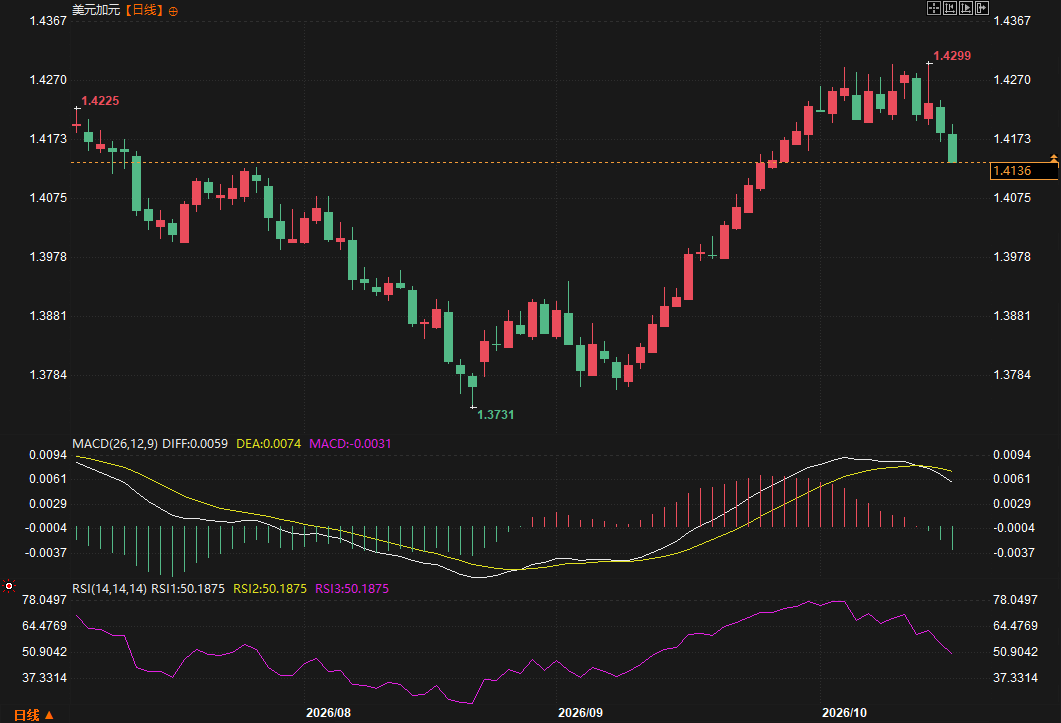Click the orange circled-plus icon beside 【日线】
Viewport: 1061px width, 723px height.
[x=173, y=11]
